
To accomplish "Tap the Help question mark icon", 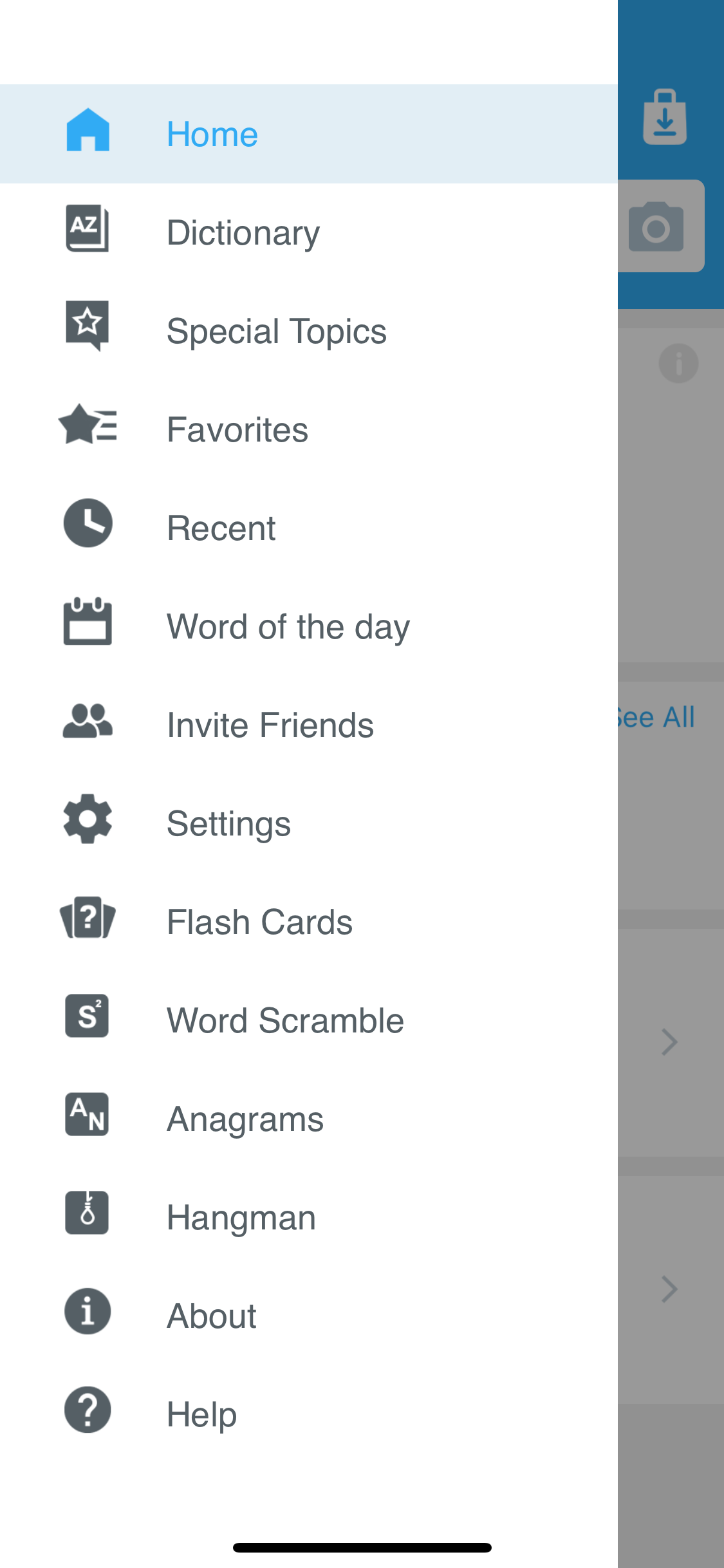I will pos(88,1410).
